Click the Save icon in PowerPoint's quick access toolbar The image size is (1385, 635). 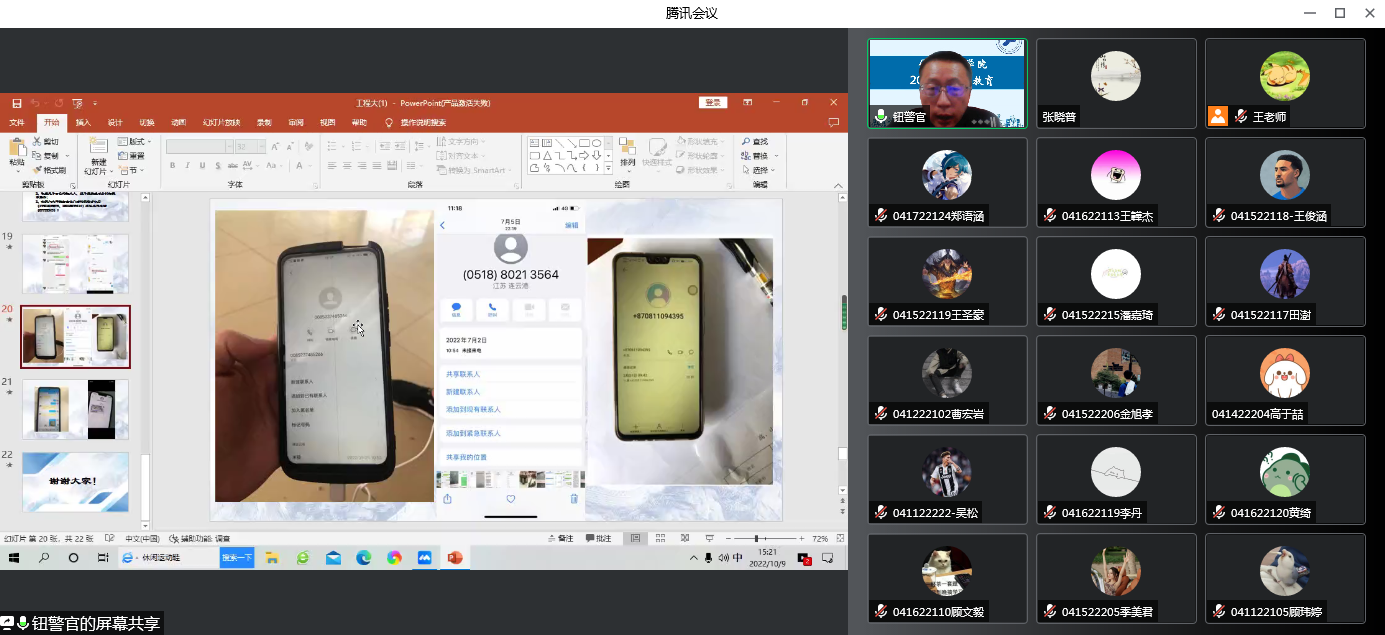pyautogui.click(x=17, y=103)
